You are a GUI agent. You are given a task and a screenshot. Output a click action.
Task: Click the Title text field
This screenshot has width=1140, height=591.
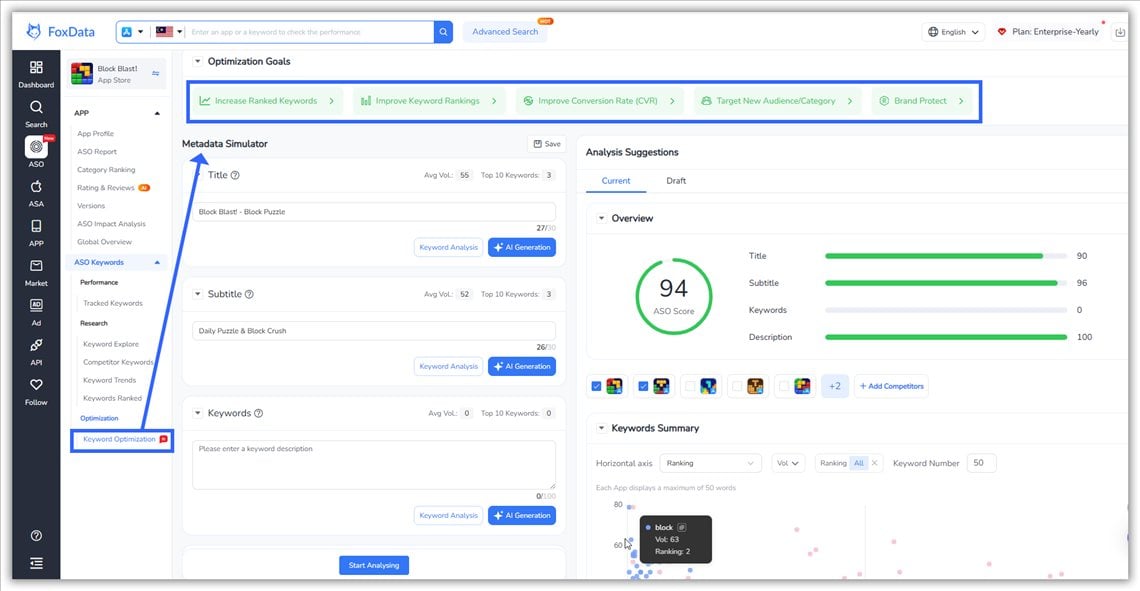[374, 212]
